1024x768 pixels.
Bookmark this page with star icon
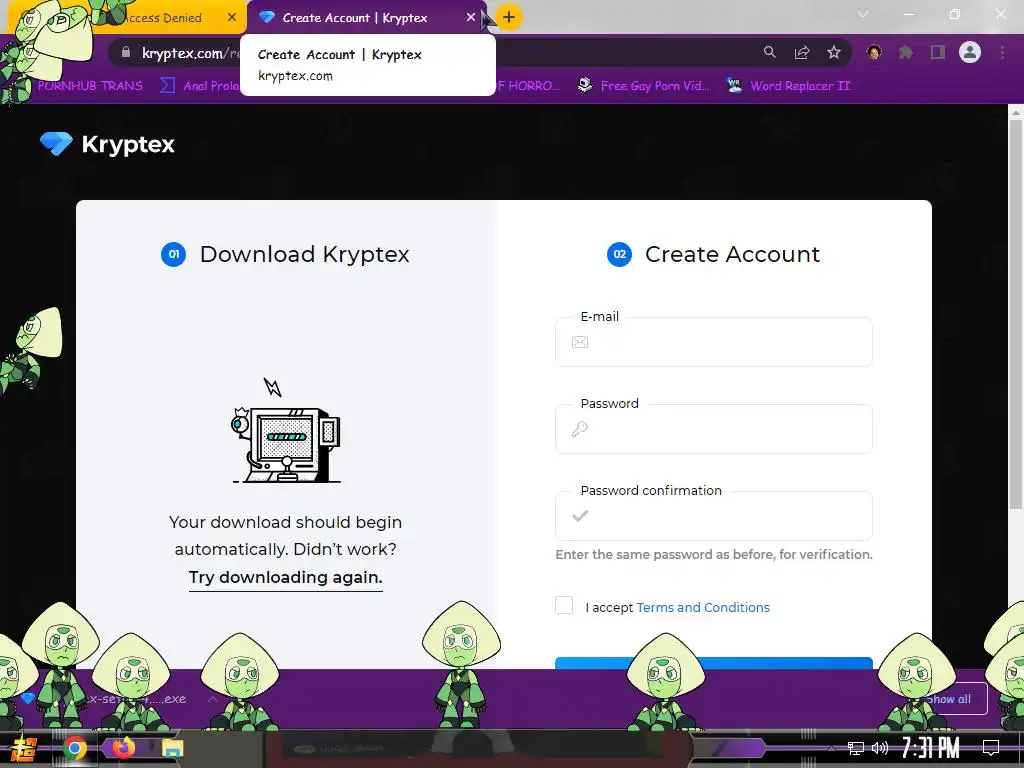(834, 52)
